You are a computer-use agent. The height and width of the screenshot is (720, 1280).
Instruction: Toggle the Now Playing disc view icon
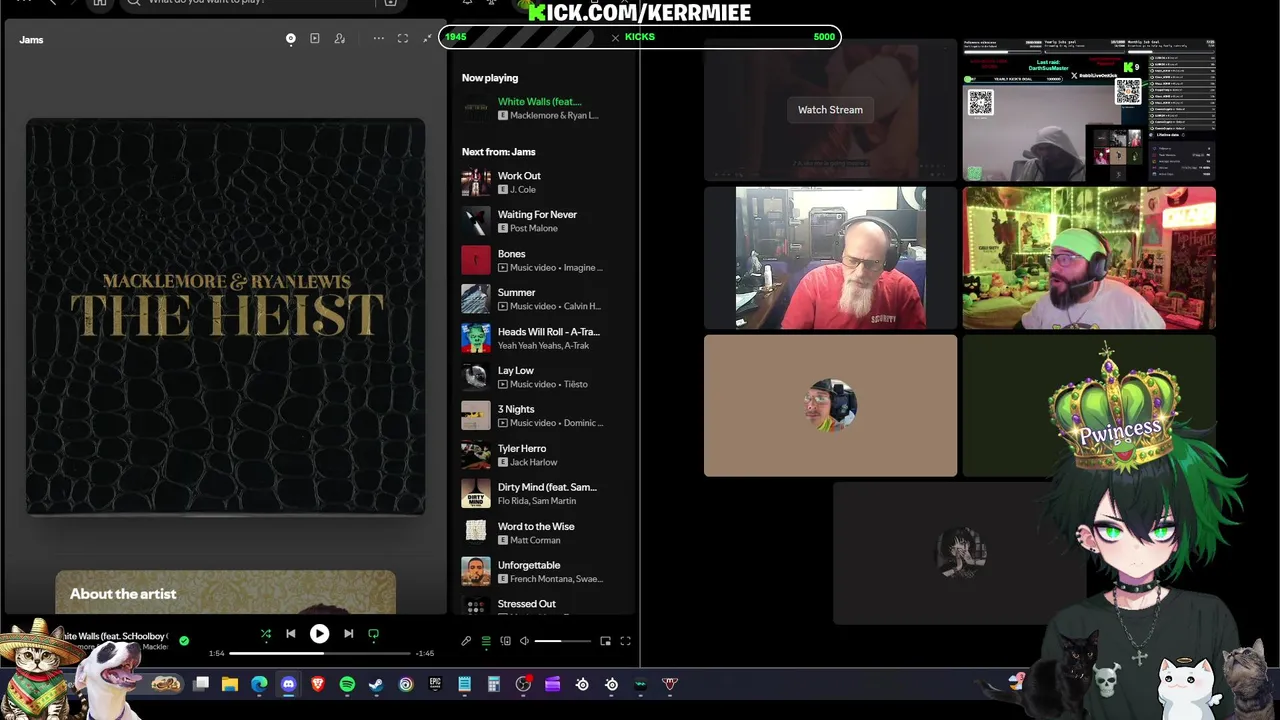[291, 39]
